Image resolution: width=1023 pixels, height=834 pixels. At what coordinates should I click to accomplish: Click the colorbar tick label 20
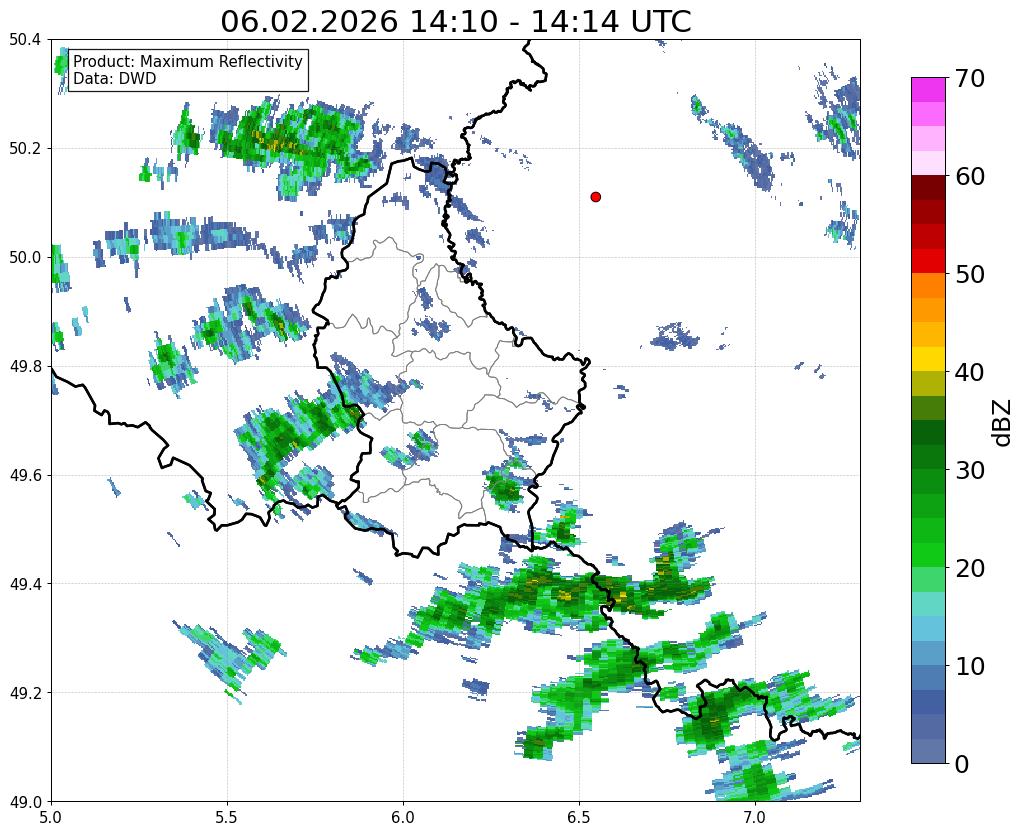pos(969,568)
